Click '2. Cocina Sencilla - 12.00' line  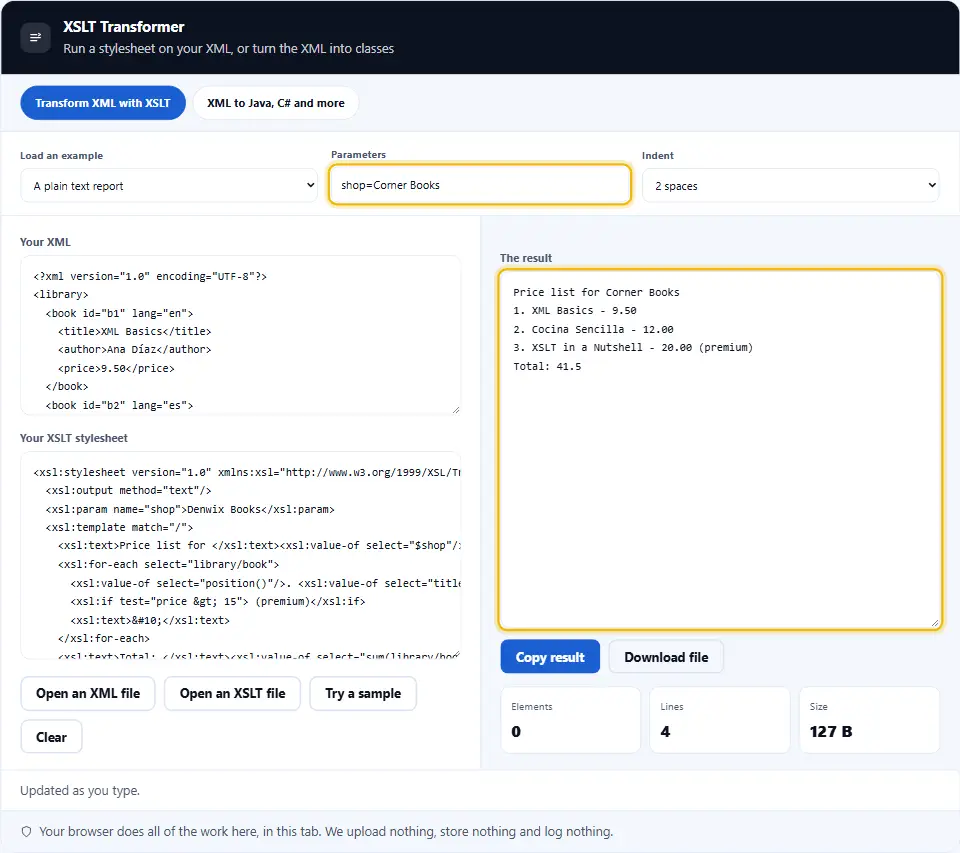pyautogui.click(x=593, y=329)
